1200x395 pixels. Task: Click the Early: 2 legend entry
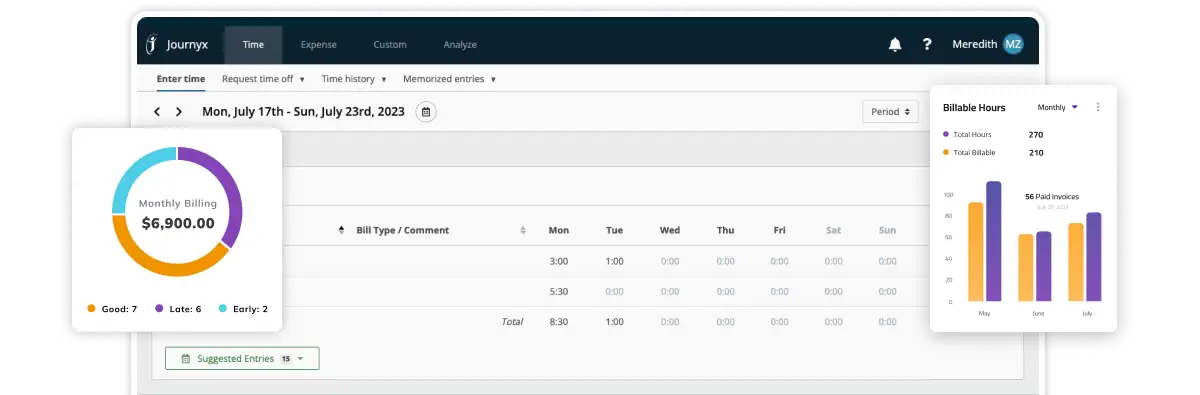tap(243, 309)
